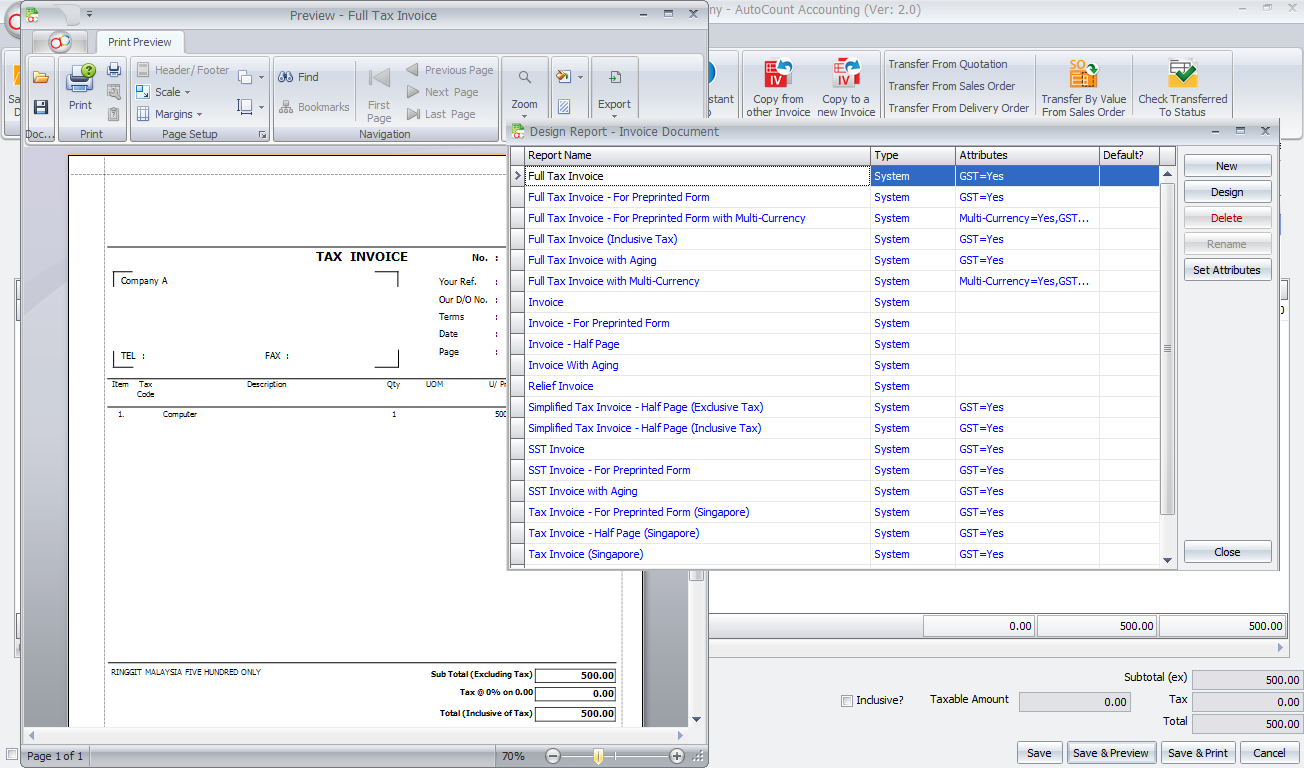The width and height of the screenshot is (1304, 768).
Task: Click the large Print icon with question mark
Action: pos(80,78)
